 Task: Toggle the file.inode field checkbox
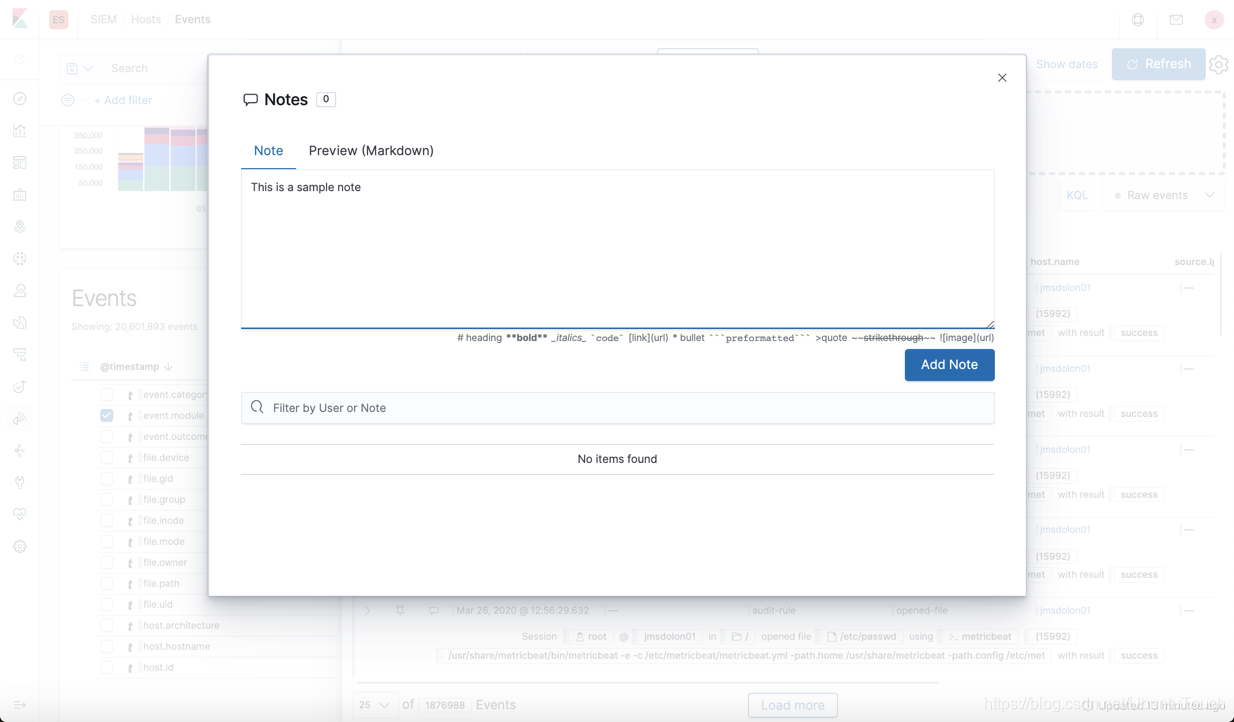click(106, 521)
